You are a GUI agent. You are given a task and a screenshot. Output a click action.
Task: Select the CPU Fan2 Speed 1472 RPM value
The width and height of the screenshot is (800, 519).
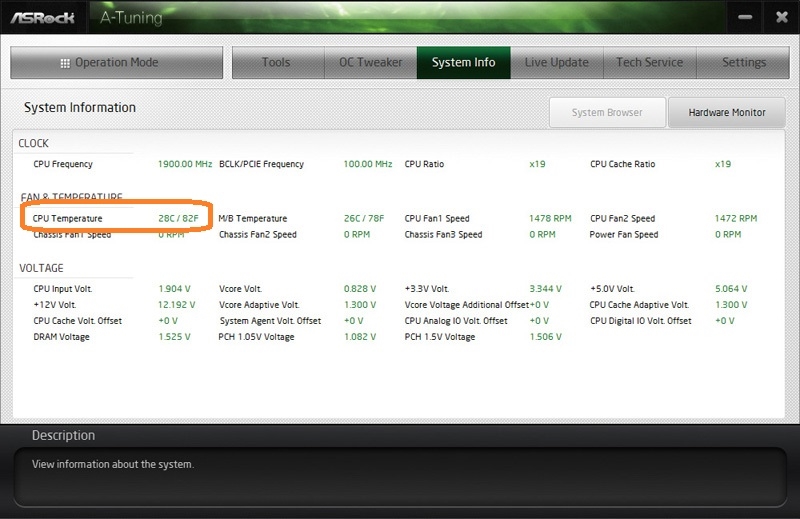point(736,218)
